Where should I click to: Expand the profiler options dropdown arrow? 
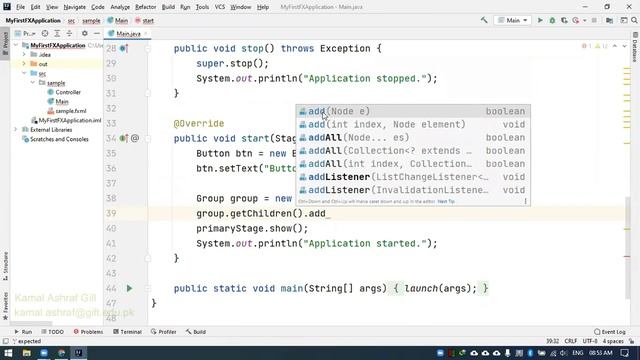click(x=584, y=20)
